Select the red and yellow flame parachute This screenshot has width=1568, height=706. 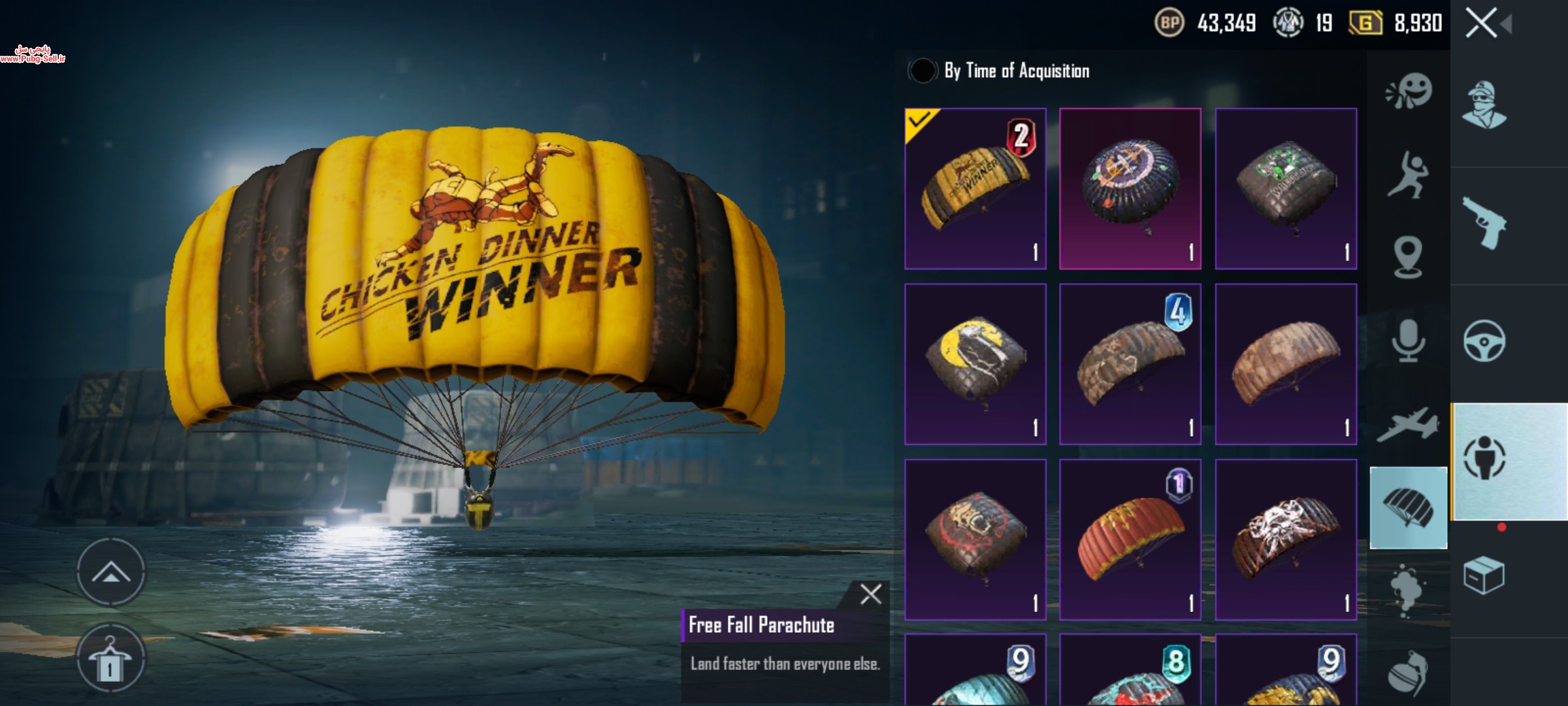tap(1130, 539)
